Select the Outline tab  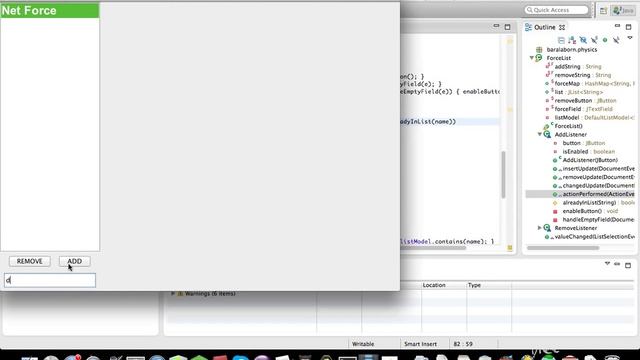click(x=544, y=27)
